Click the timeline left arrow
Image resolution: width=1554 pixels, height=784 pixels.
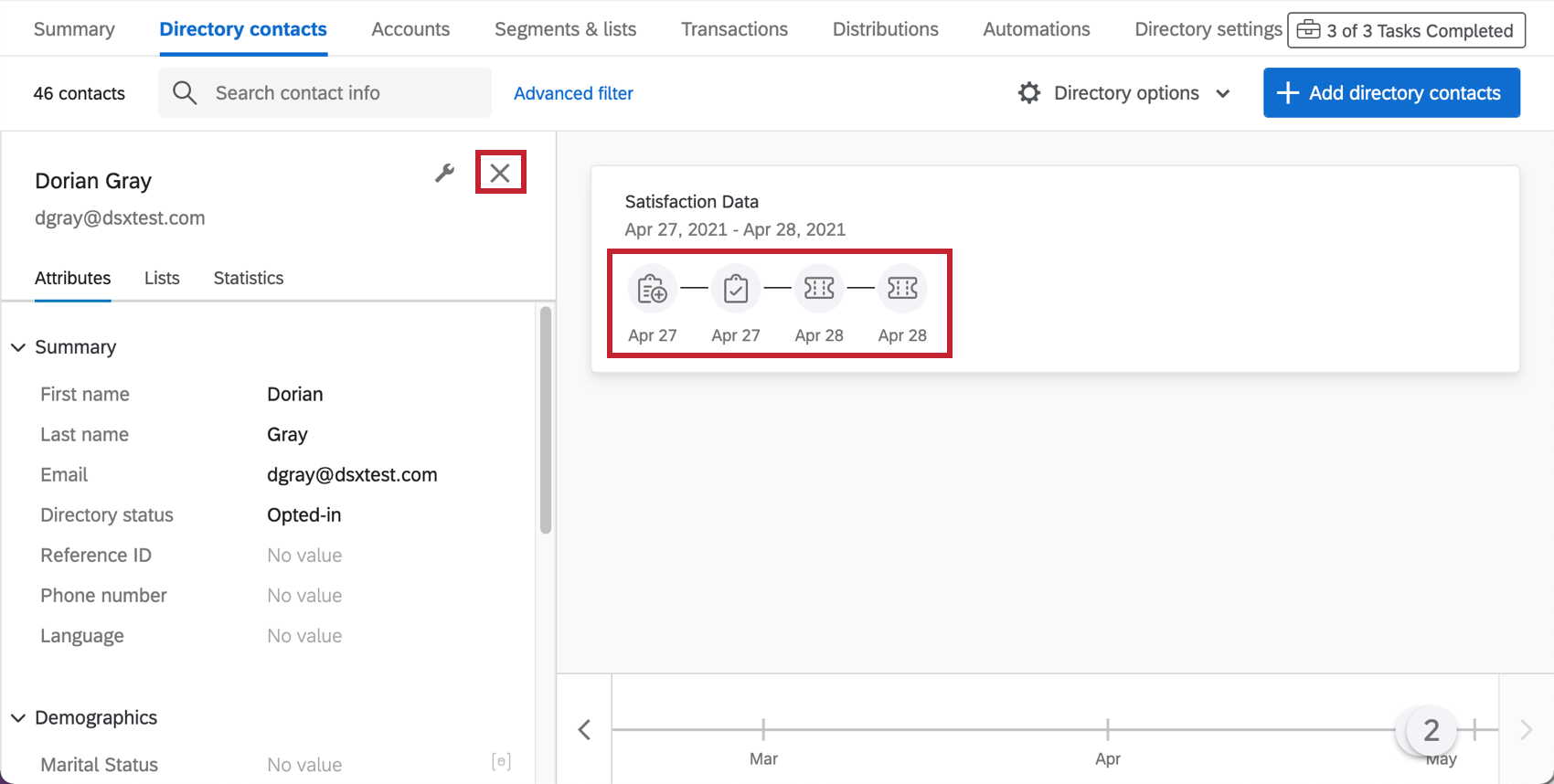[x=585, y=729]
